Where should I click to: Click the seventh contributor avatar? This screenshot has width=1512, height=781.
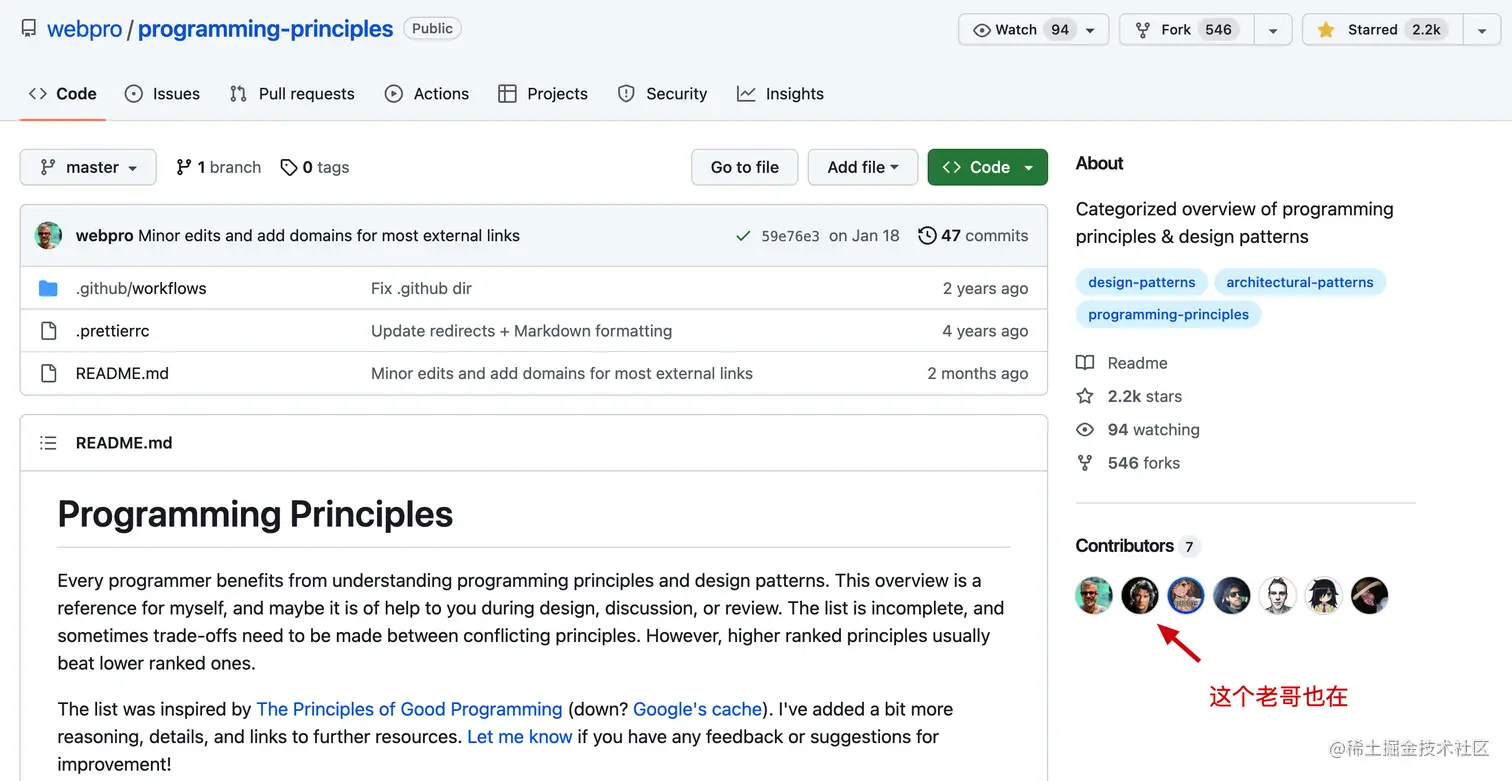click(x=1370, y=596)
